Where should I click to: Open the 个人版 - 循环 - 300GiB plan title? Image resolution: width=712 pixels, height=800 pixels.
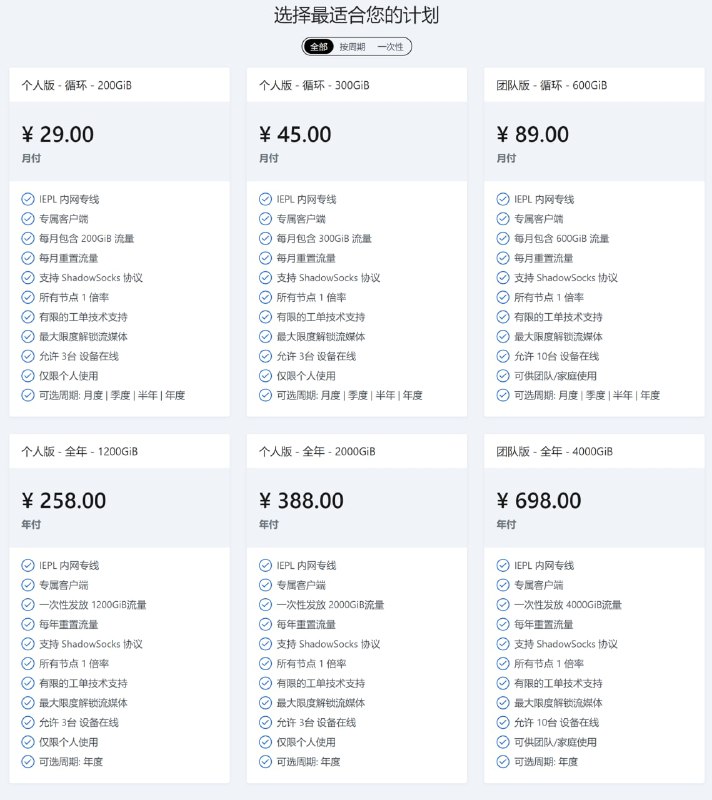[314, 85]
